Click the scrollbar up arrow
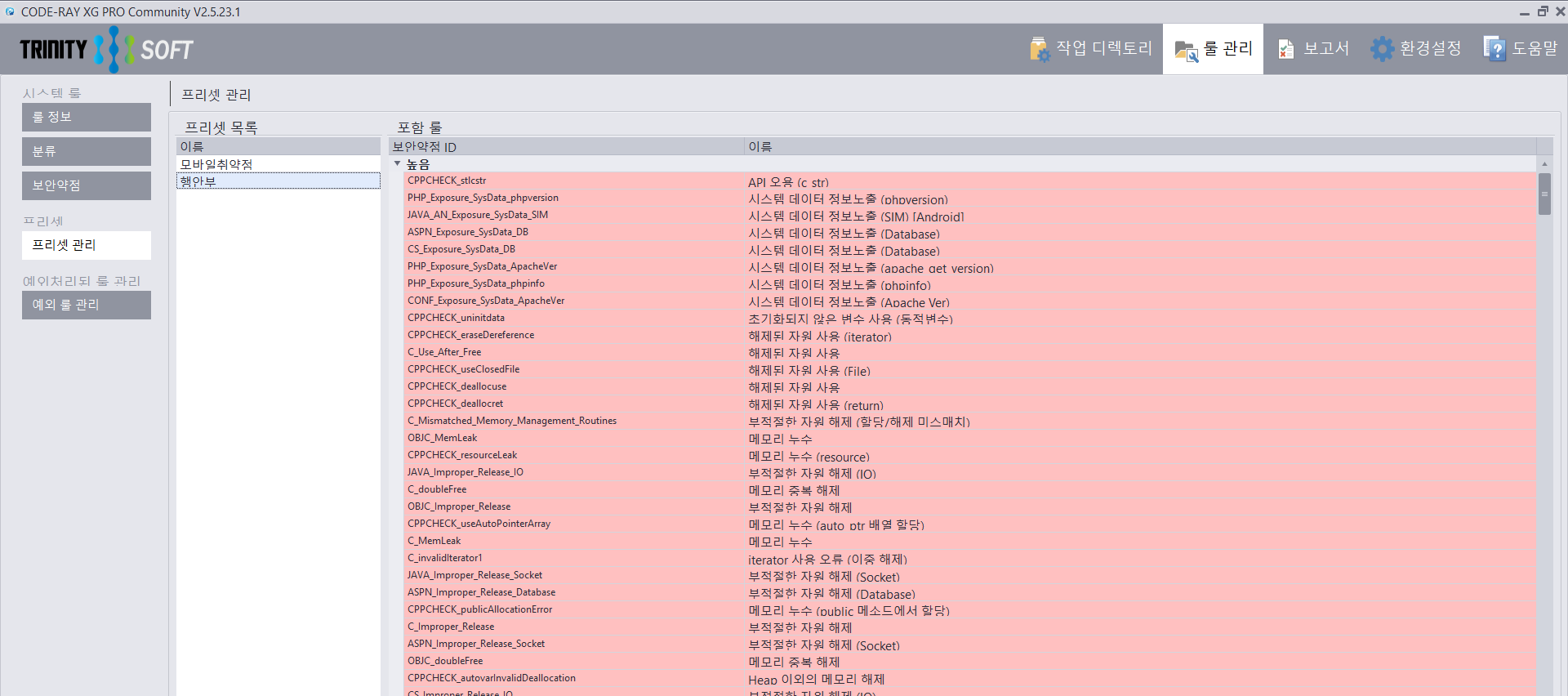Screen dimensions: 1568x696 (1544, 164)
